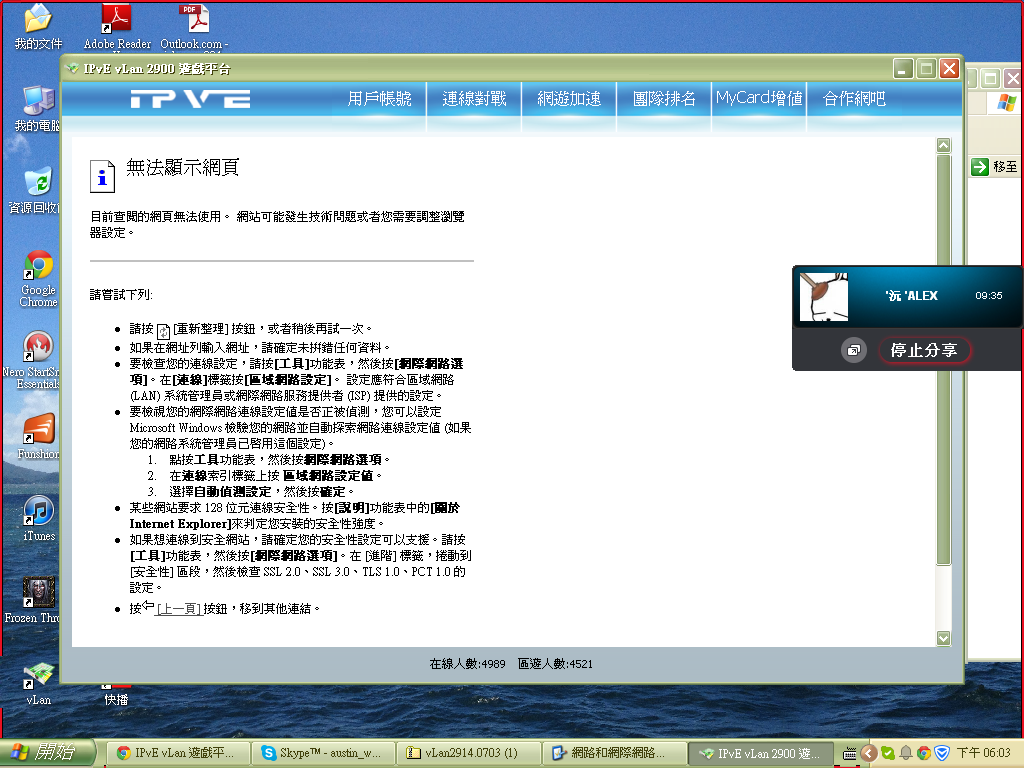Select the 團隊排名 tab
The image size is (1024, 768).
664,99
